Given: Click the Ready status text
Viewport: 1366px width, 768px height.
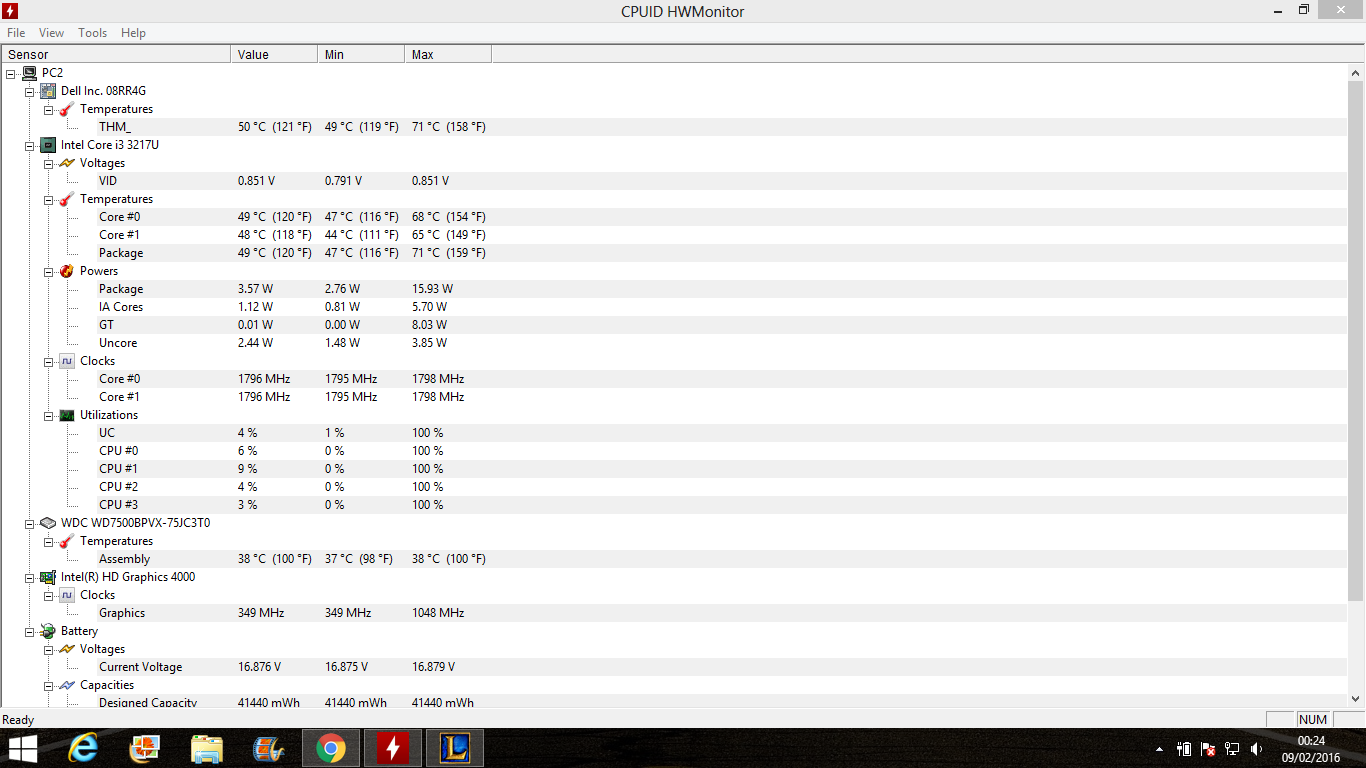Looking at the screenshot, I should [x=18, y=720].
